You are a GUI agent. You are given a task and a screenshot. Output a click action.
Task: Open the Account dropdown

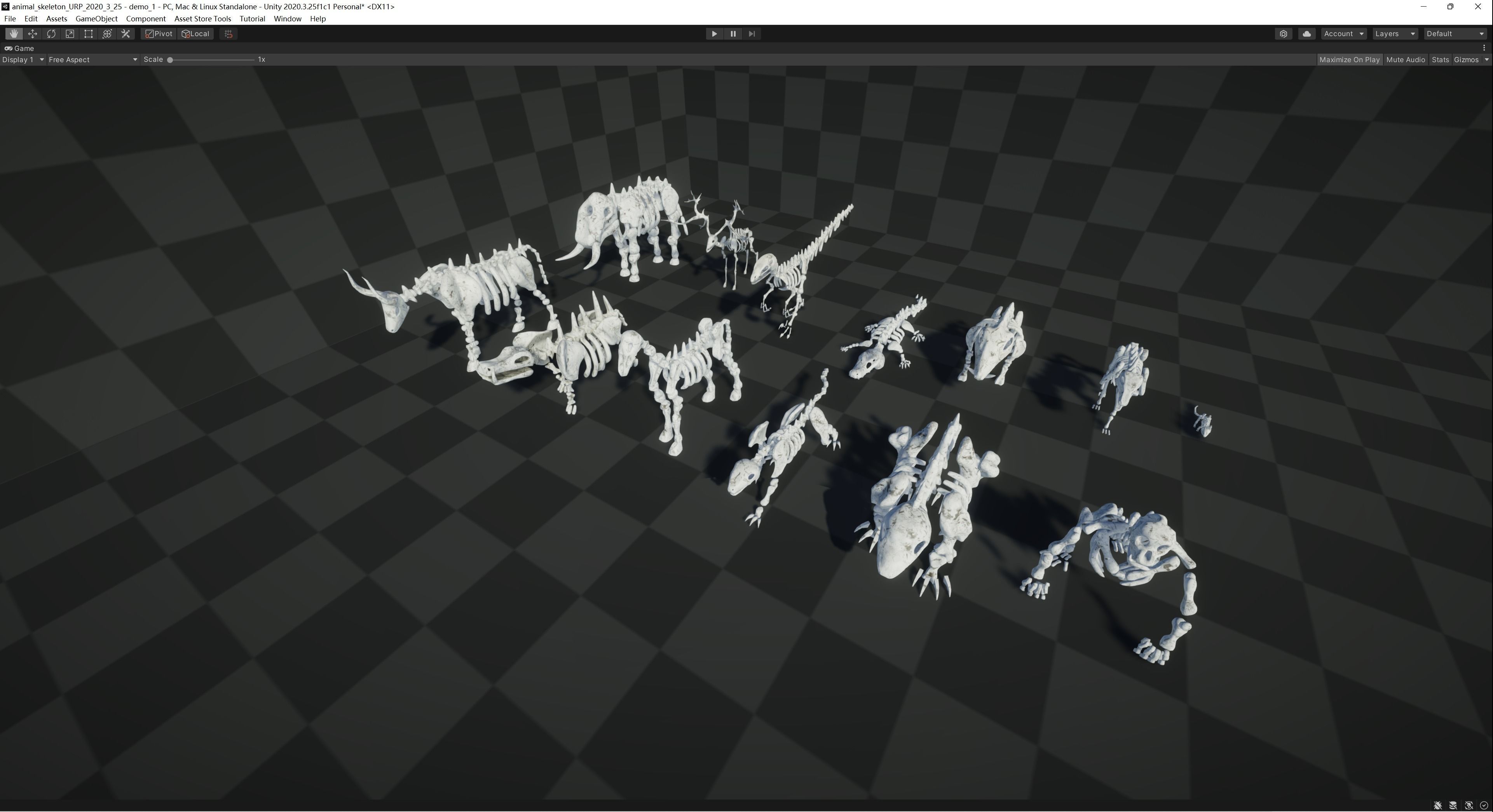click(x=1343, y=34)
